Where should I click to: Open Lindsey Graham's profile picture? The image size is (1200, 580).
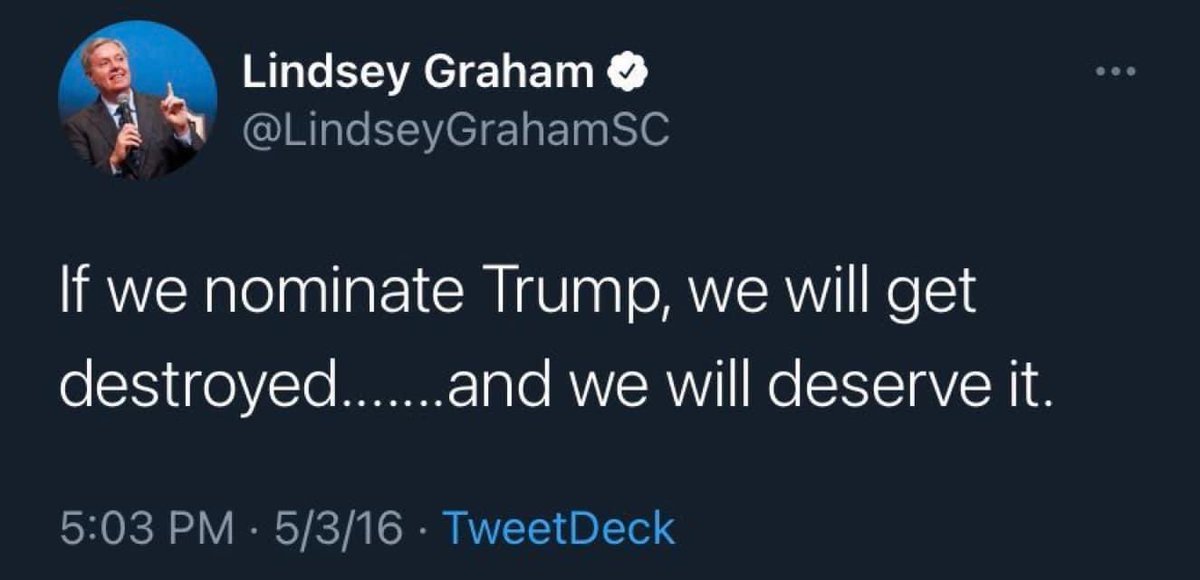coord(137,100)
